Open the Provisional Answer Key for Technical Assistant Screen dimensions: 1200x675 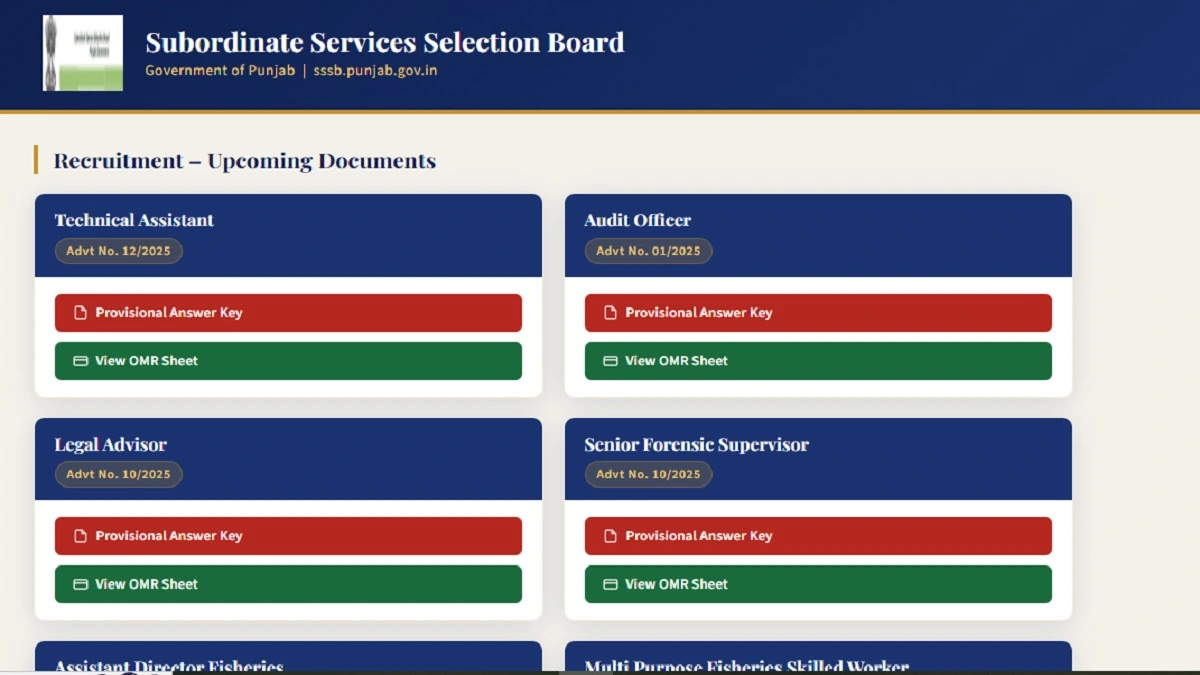(288, 312)
